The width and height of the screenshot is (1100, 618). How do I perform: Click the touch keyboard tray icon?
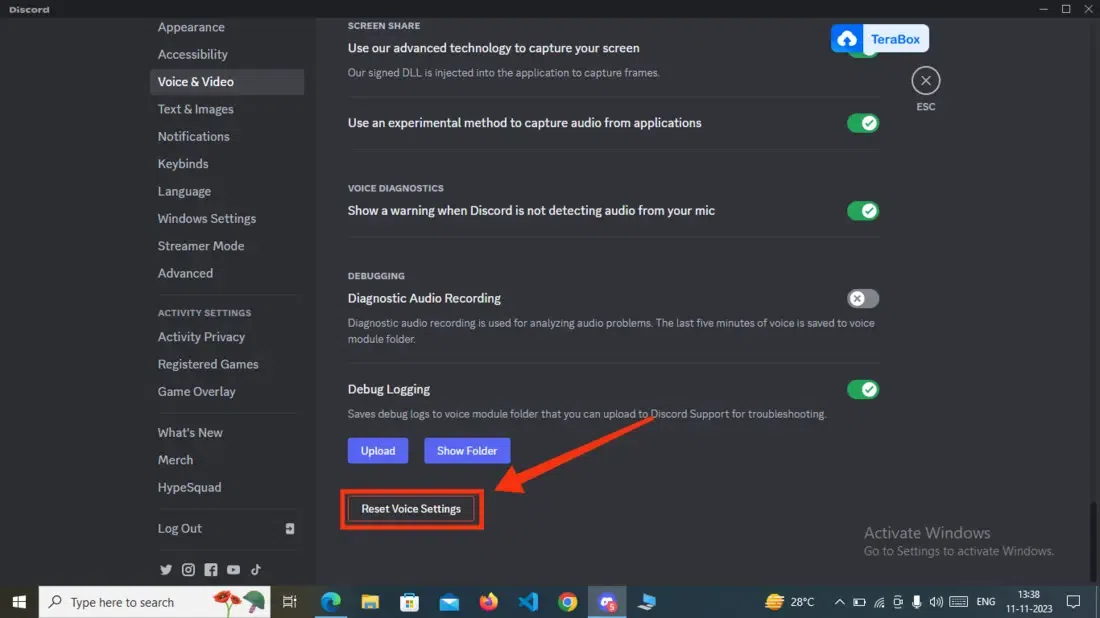point(958,602)
